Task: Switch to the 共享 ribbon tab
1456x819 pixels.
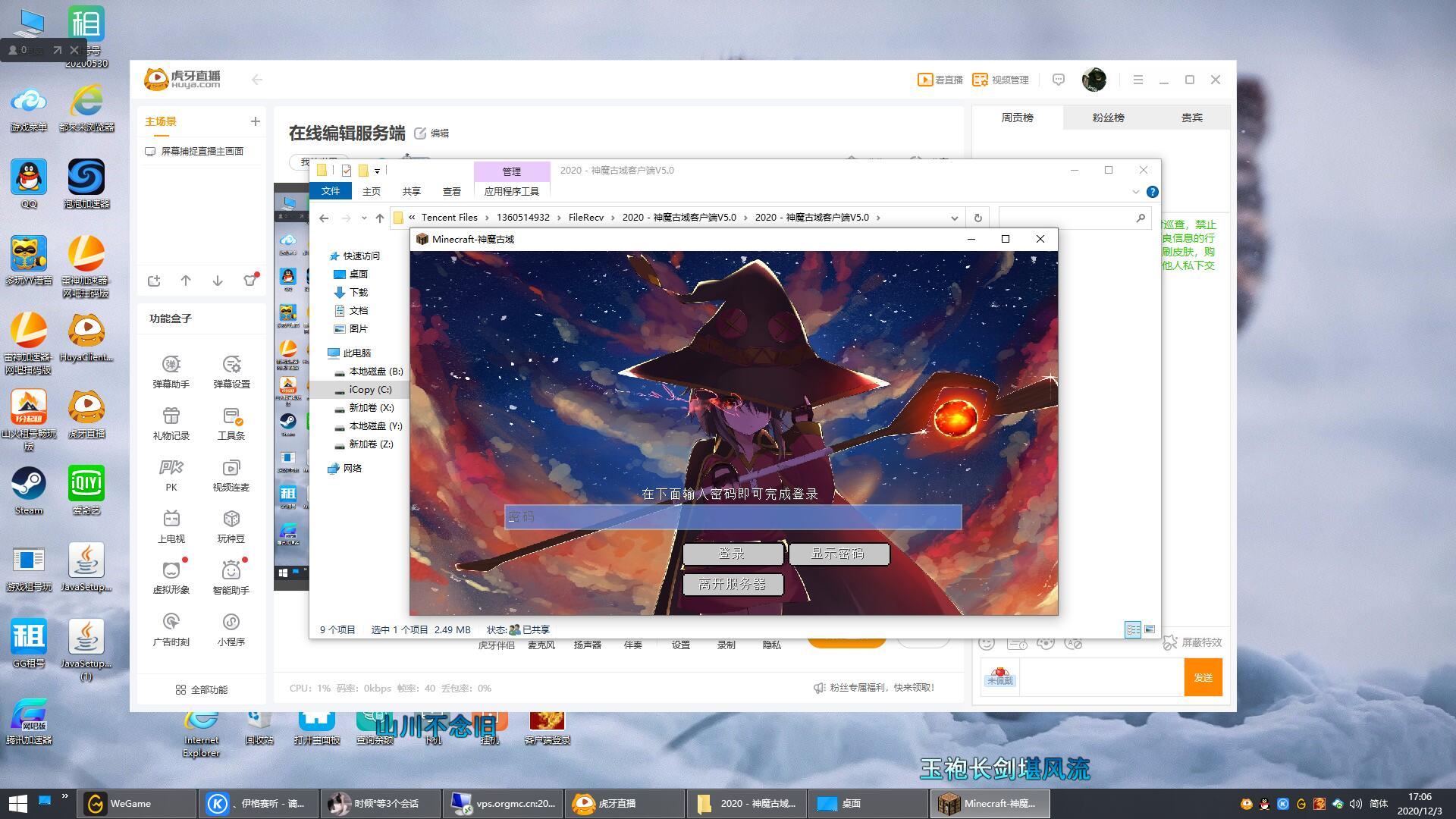Action: click(x=412, y=191)
